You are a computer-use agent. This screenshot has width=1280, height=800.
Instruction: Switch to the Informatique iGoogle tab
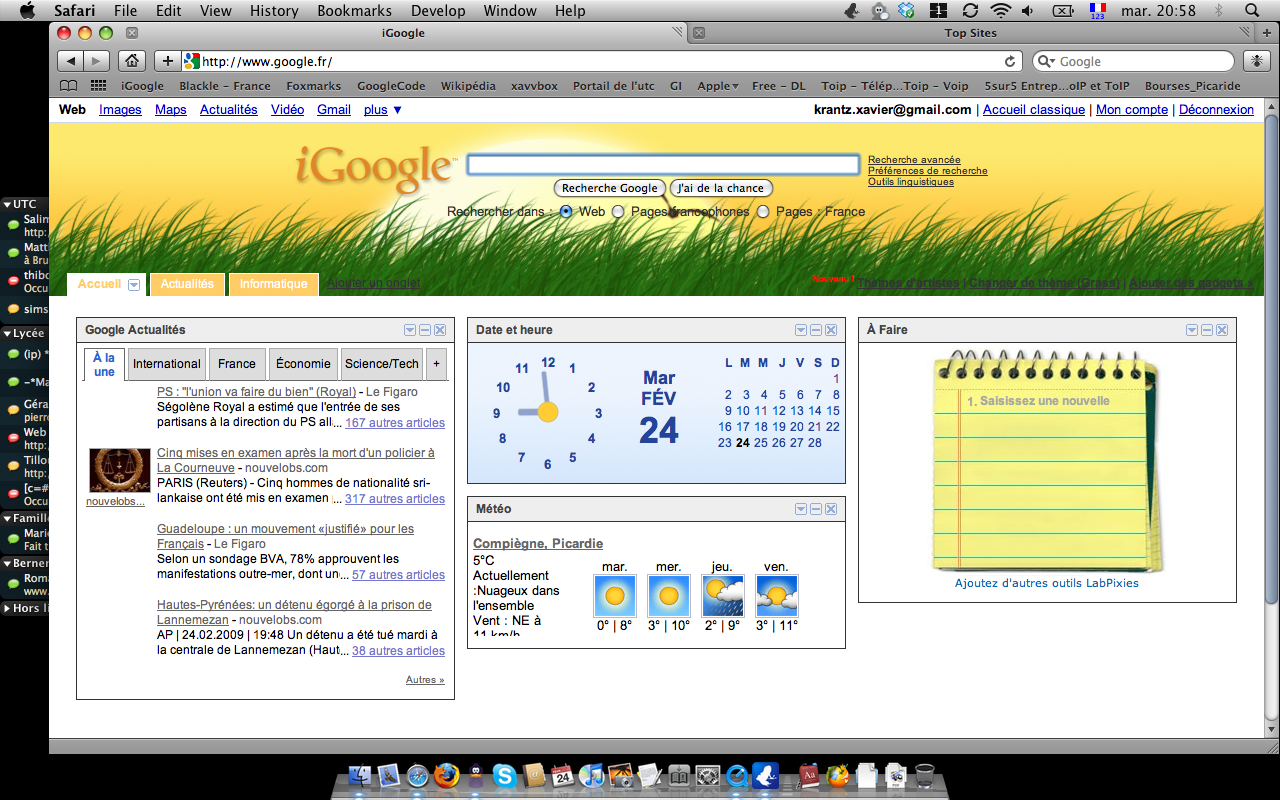click(273, 284)
